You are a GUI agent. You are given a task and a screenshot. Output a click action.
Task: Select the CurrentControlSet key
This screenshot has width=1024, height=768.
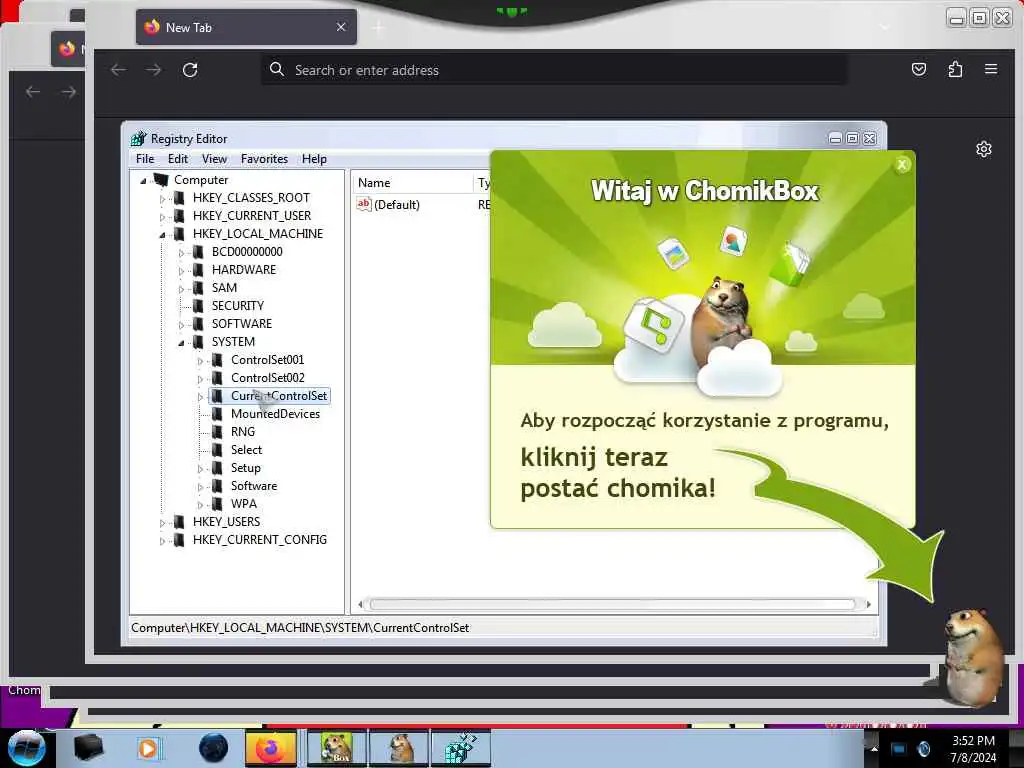click(279, 396)
